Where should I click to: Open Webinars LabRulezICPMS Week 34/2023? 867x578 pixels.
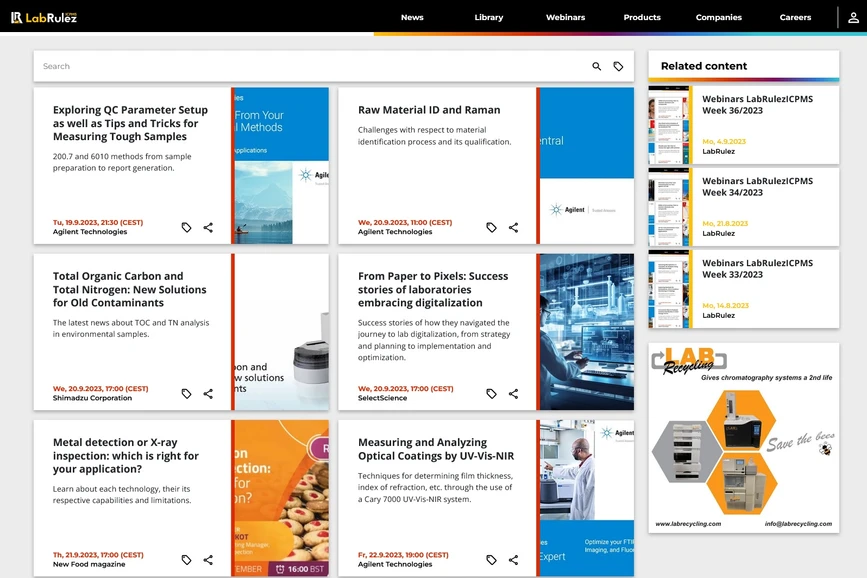tap(758, 186)
